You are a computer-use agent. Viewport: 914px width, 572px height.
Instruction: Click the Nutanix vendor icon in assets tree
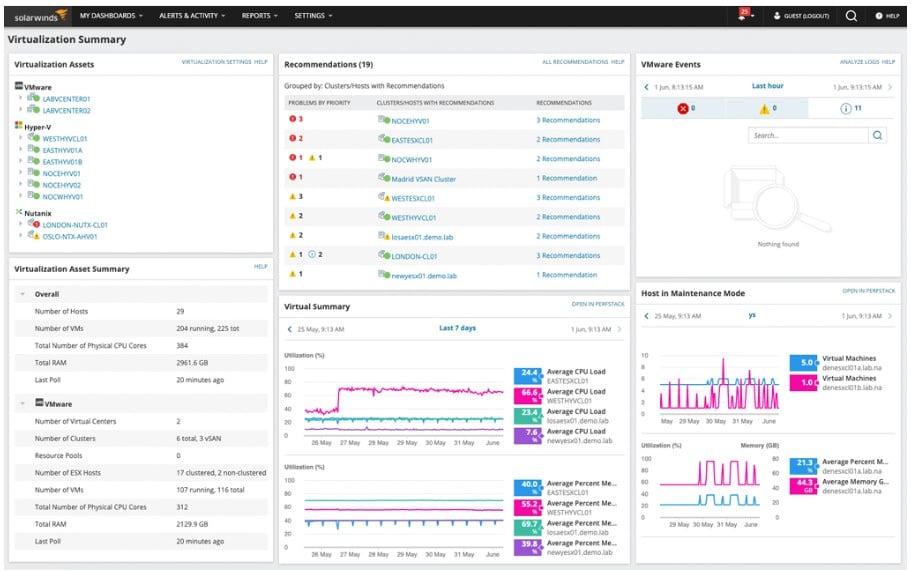pyautogui.click(x=19, y=212)
